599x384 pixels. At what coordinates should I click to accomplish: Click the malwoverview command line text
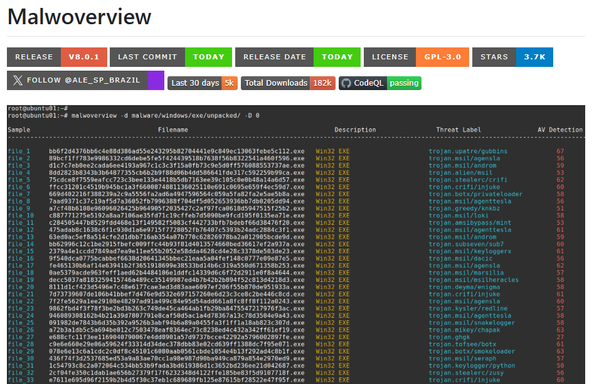[x=165, y=116]
